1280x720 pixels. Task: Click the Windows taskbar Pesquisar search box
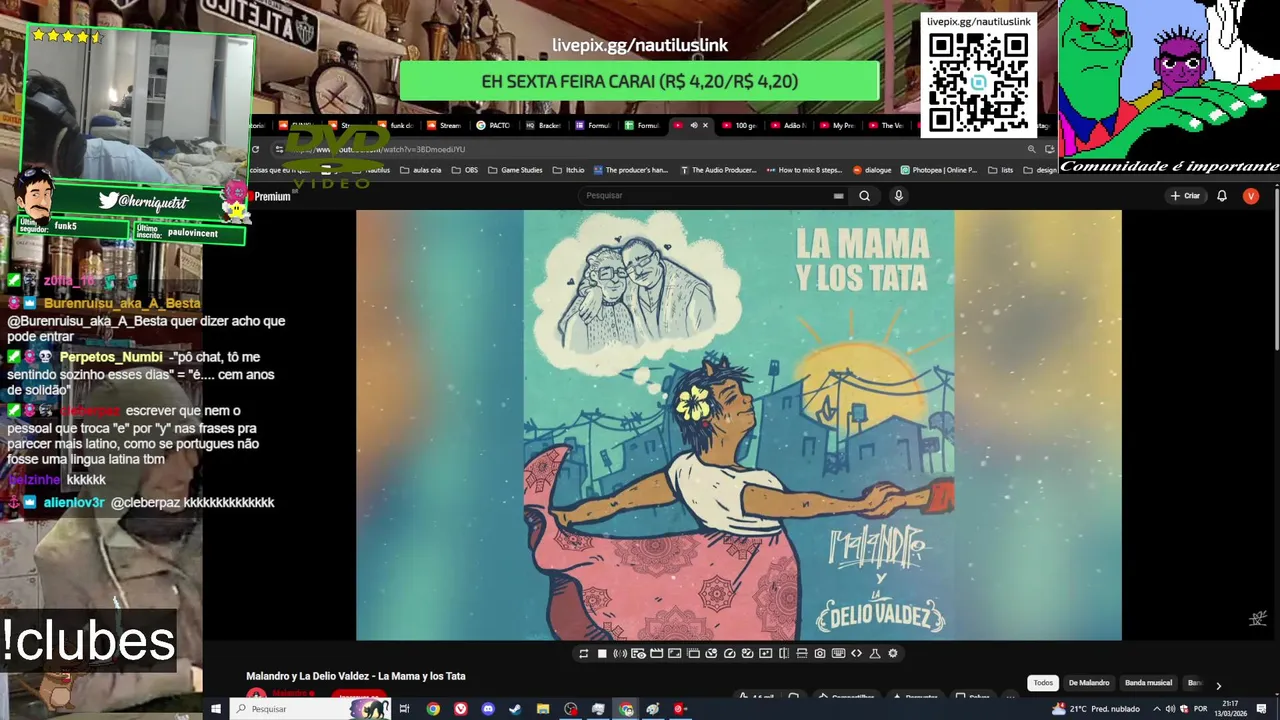click(310, 709)
